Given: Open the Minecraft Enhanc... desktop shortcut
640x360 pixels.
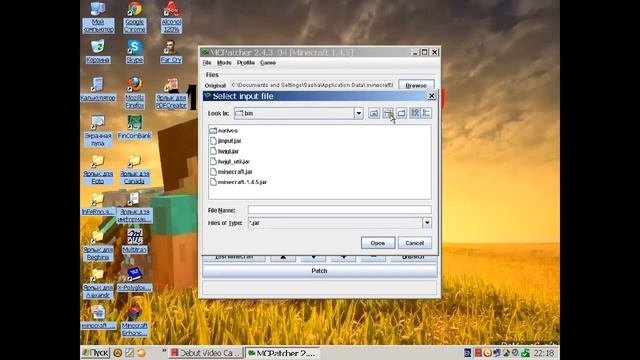Looking at the screenshot, I should tap(135, 321).
